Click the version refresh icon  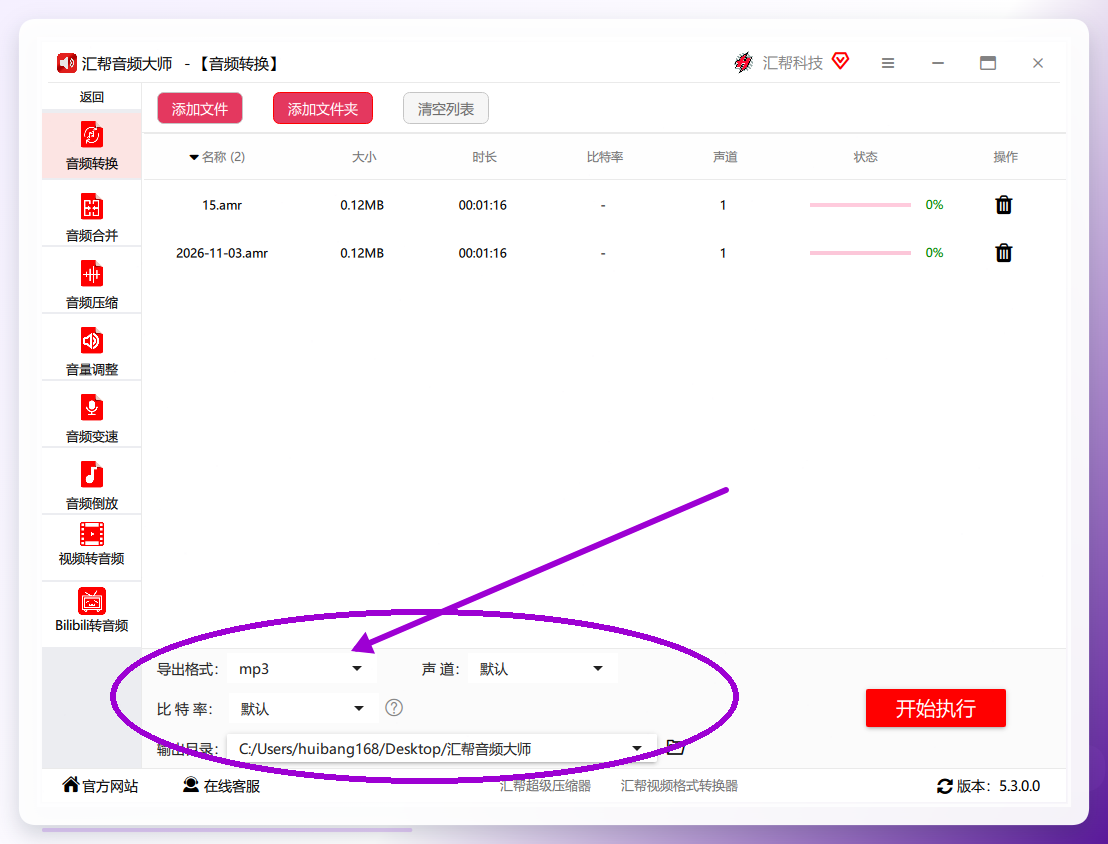(x=945, y=786)
